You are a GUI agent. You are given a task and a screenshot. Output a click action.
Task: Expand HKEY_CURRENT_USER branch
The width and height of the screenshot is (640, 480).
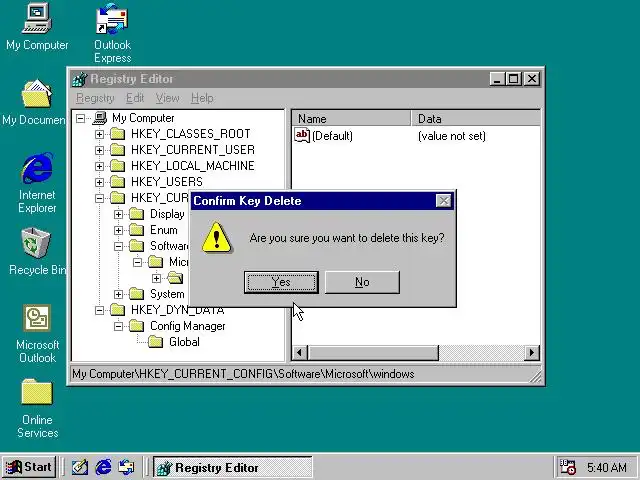pos(99,150)
